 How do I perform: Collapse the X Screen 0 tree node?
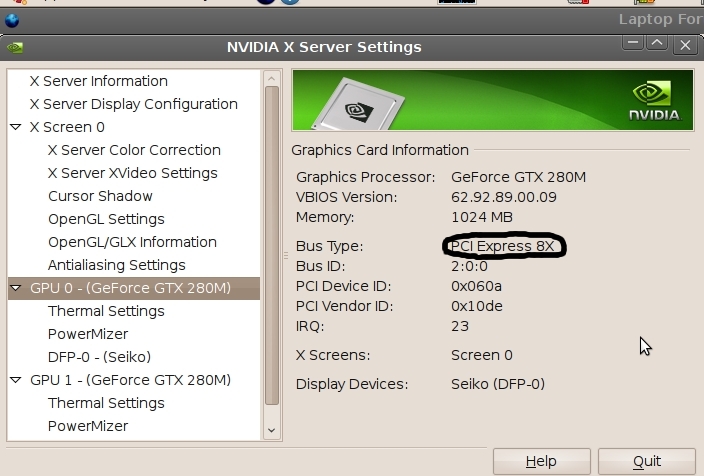click(16, 127)
